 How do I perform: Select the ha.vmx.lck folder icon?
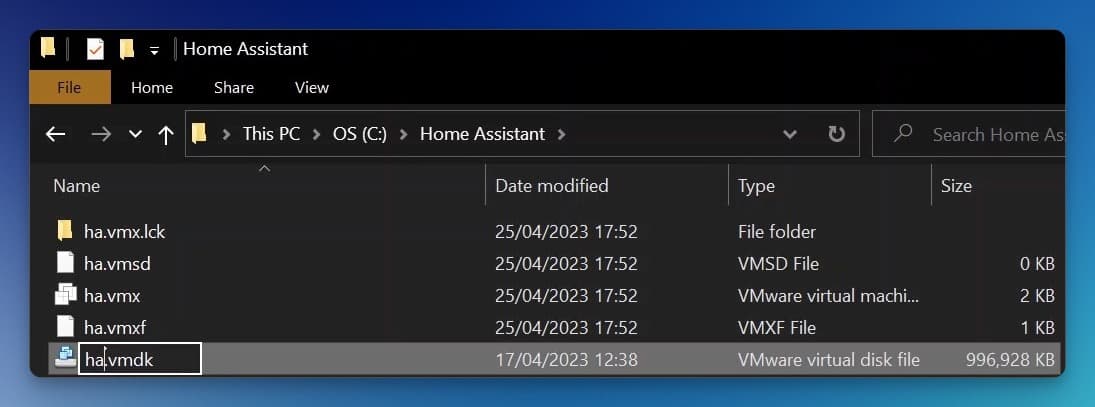click(x=65, y=231)
